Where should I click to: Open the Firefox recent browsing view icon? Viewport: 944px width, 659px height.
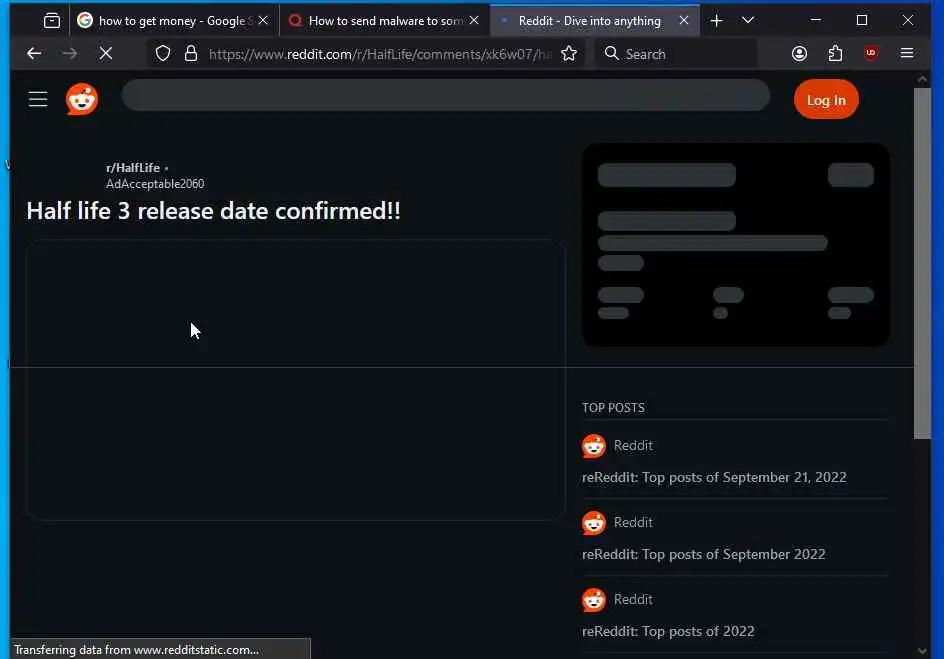tap(52, 21)
